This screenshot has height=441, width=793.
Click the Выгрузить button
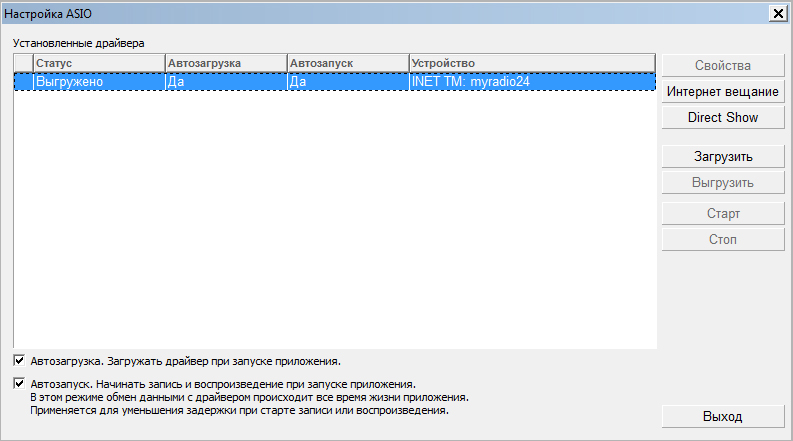[722, 183]
